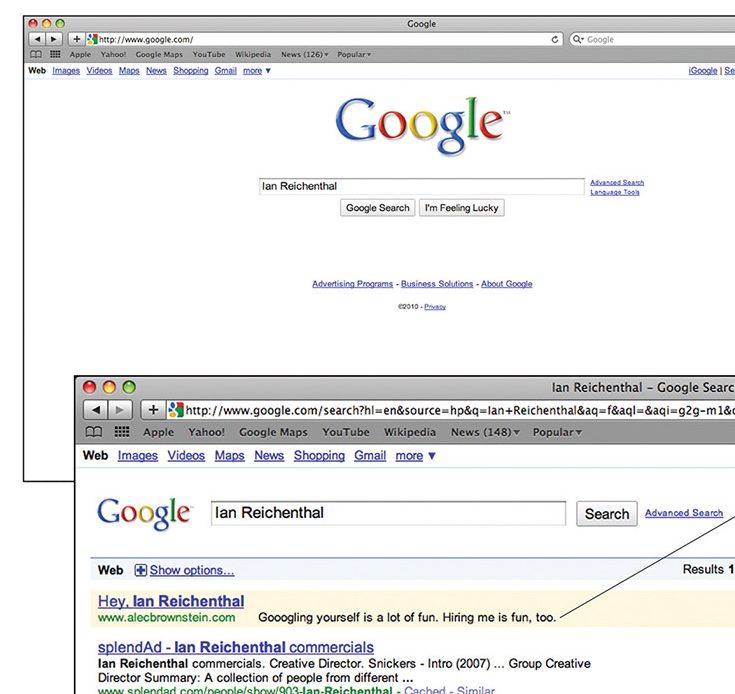Viewport: 735px width, 694px height.
Task: Click the homepage search box containing Ian Reichenthal
Action: pos(421,187)
